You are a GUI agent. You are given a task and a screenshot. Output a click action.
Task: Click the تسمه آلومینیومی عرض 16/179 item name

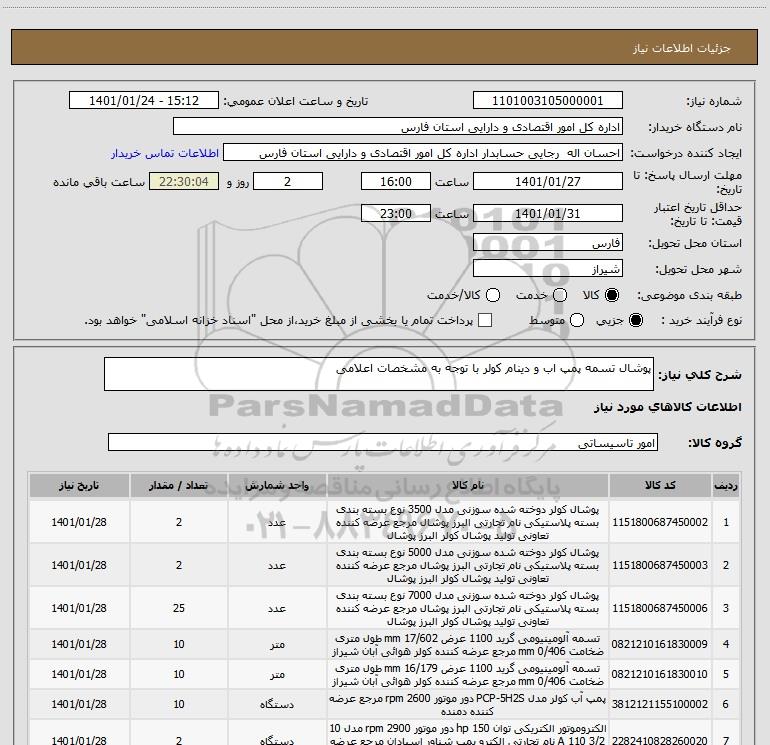point(468,675)
